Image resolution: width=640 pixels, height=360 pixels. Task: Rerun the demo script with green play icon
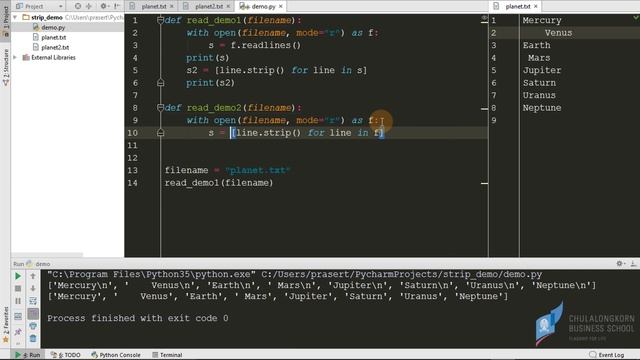(x=18, y=276)
